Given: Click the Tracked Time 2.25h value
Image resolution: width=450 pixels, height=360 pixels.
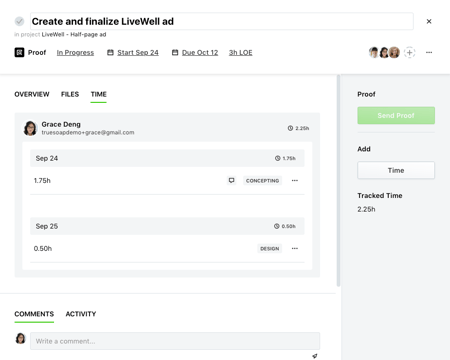Looking at the screenshot, I should [366, 209].
